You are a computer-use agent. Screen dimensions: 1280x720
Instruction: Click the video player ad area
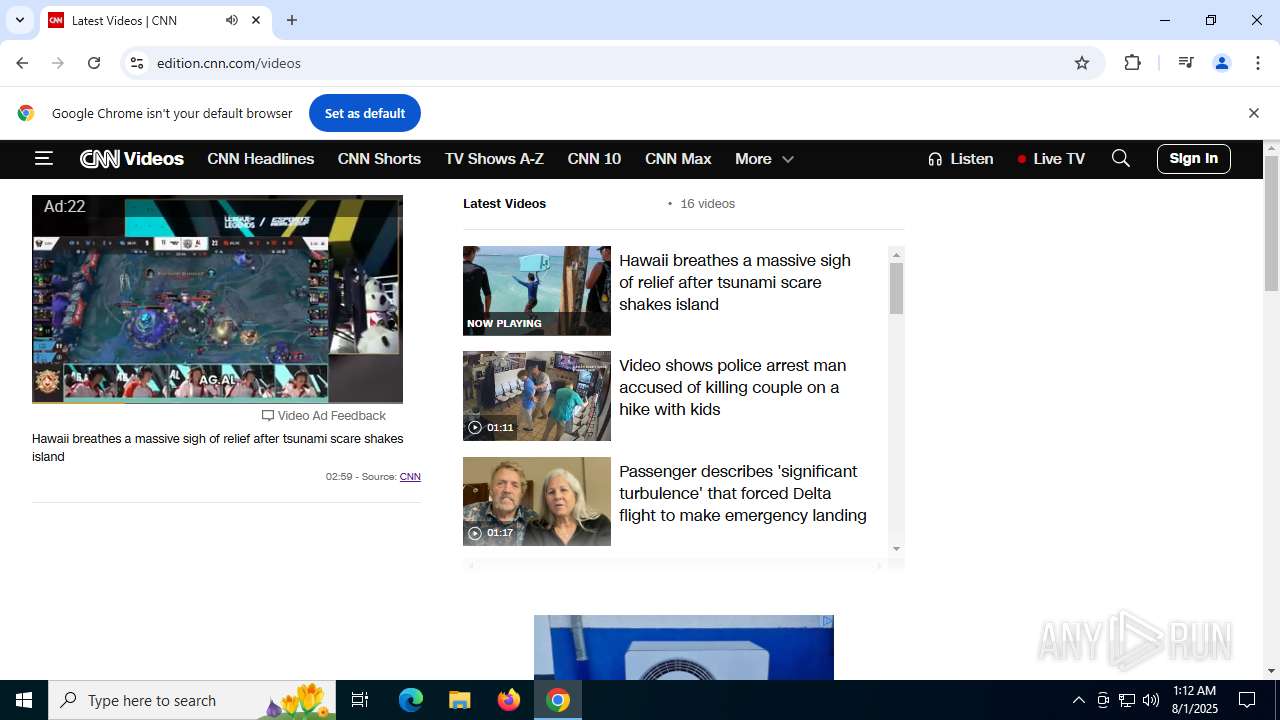(217, 299)
